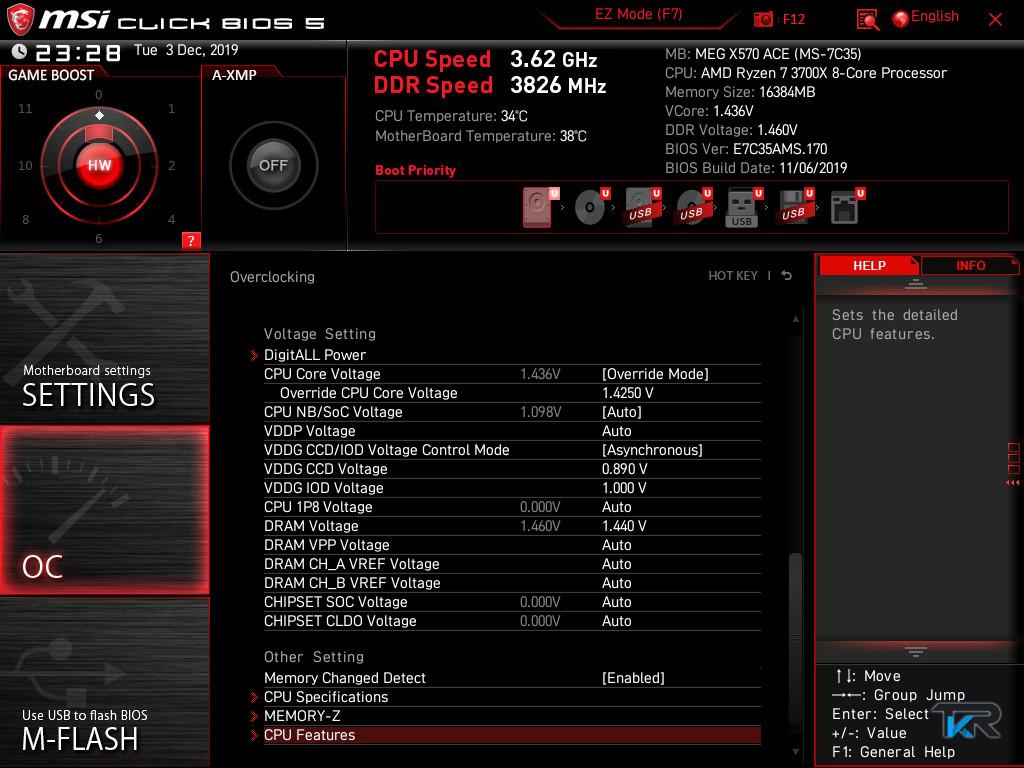Edit DRAM Voltage 1.440 V field

click(624, 526)
